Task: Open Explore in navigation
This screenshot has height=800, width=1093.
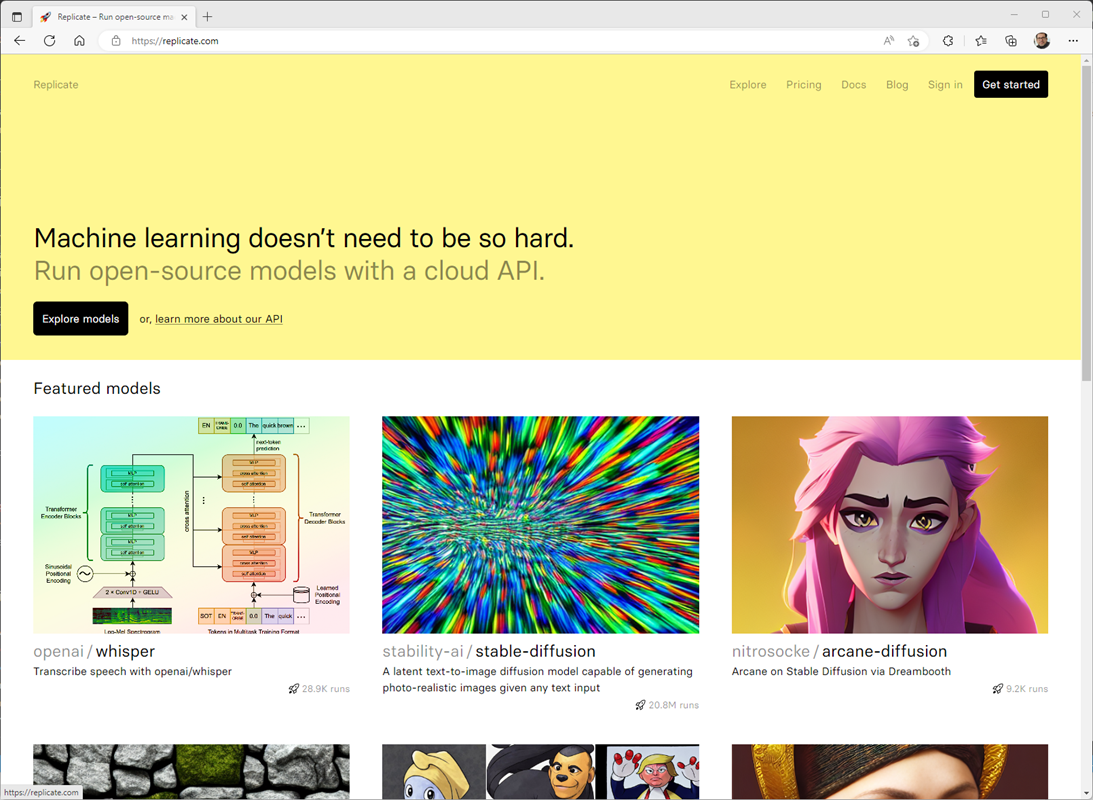Action: [x=747, y=84]
